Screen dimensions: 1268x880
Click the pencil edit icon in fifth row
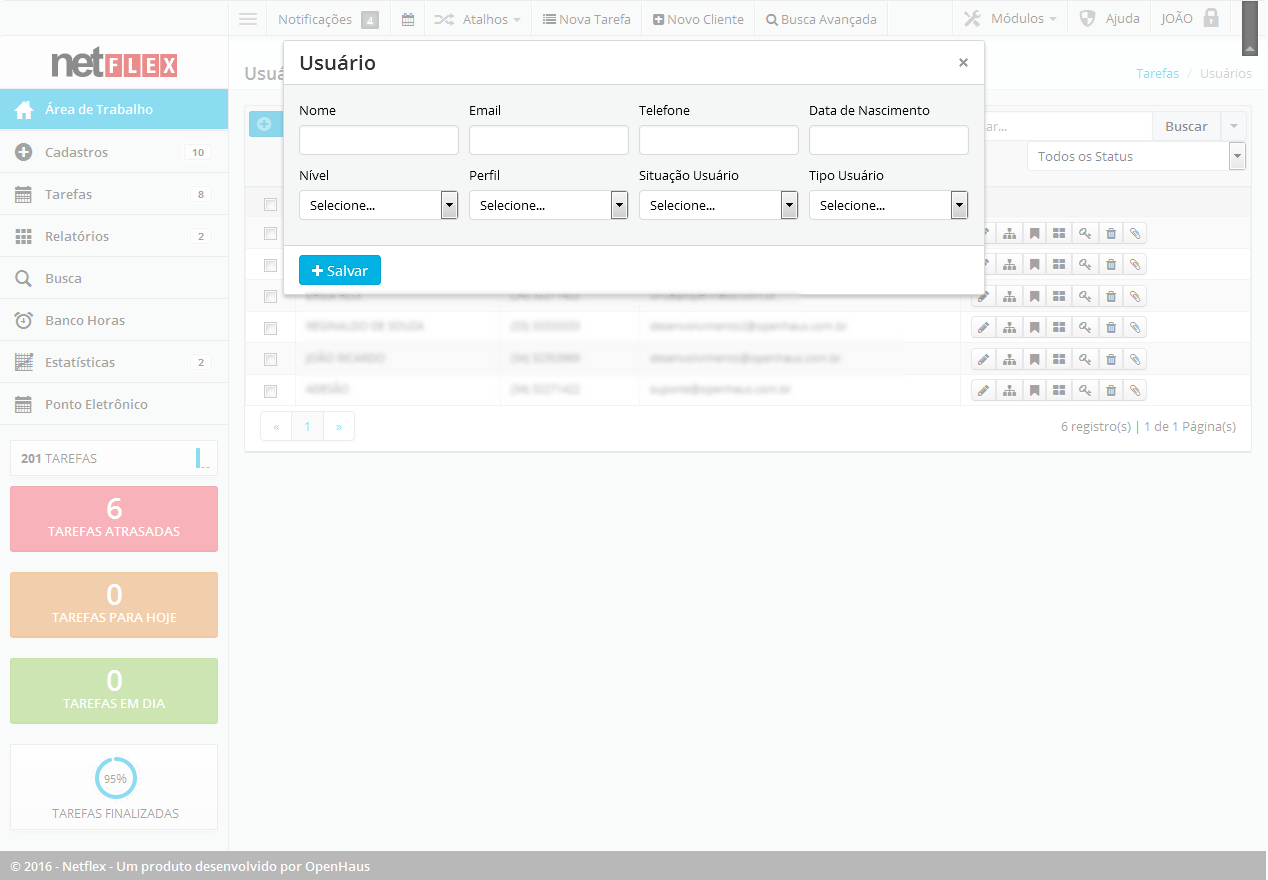click(984, 359)
